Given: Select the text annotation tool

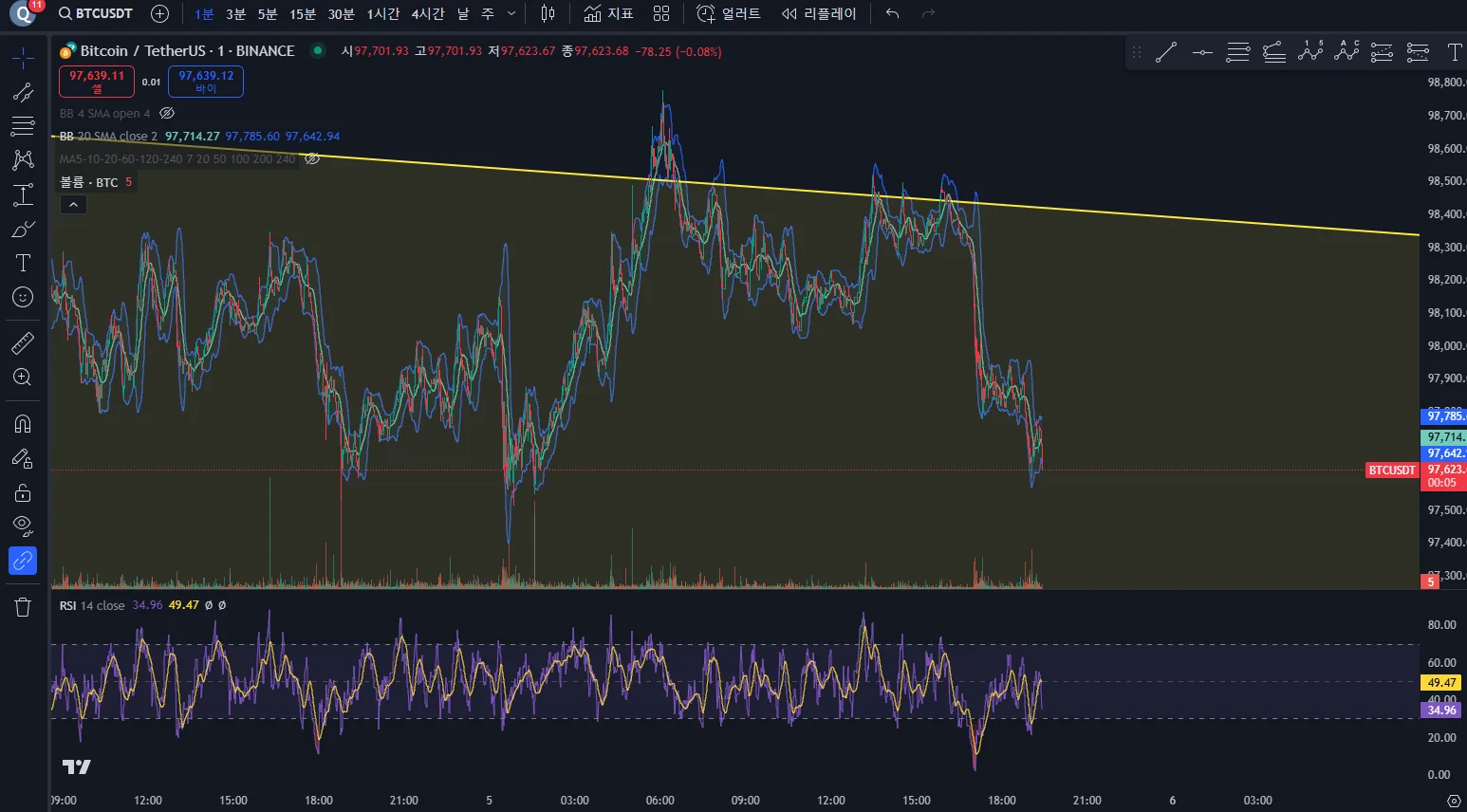Looking at the screenshot, I should point(23,263).
